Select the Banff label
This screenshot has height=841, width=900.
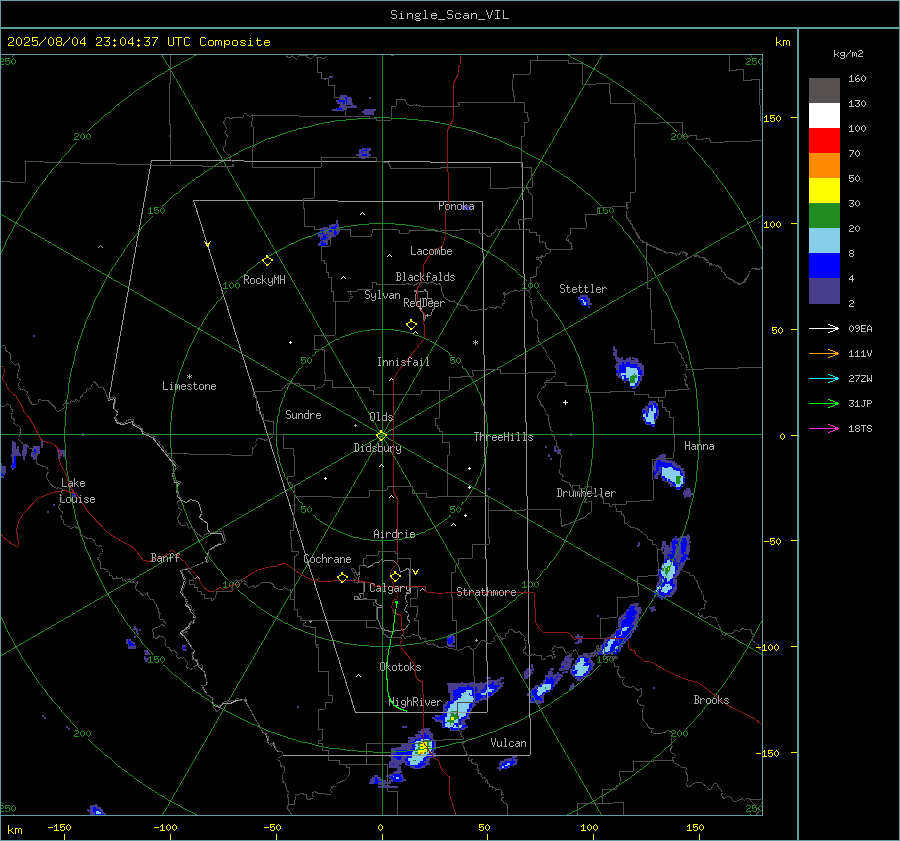point(165,557)
